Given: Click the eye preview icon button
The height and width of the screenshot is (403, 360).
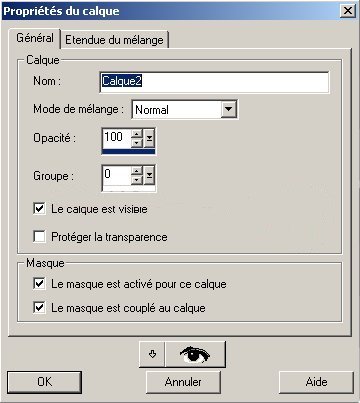Looking at the screenshot, I should pyautogui.click(x=195, y=354).
